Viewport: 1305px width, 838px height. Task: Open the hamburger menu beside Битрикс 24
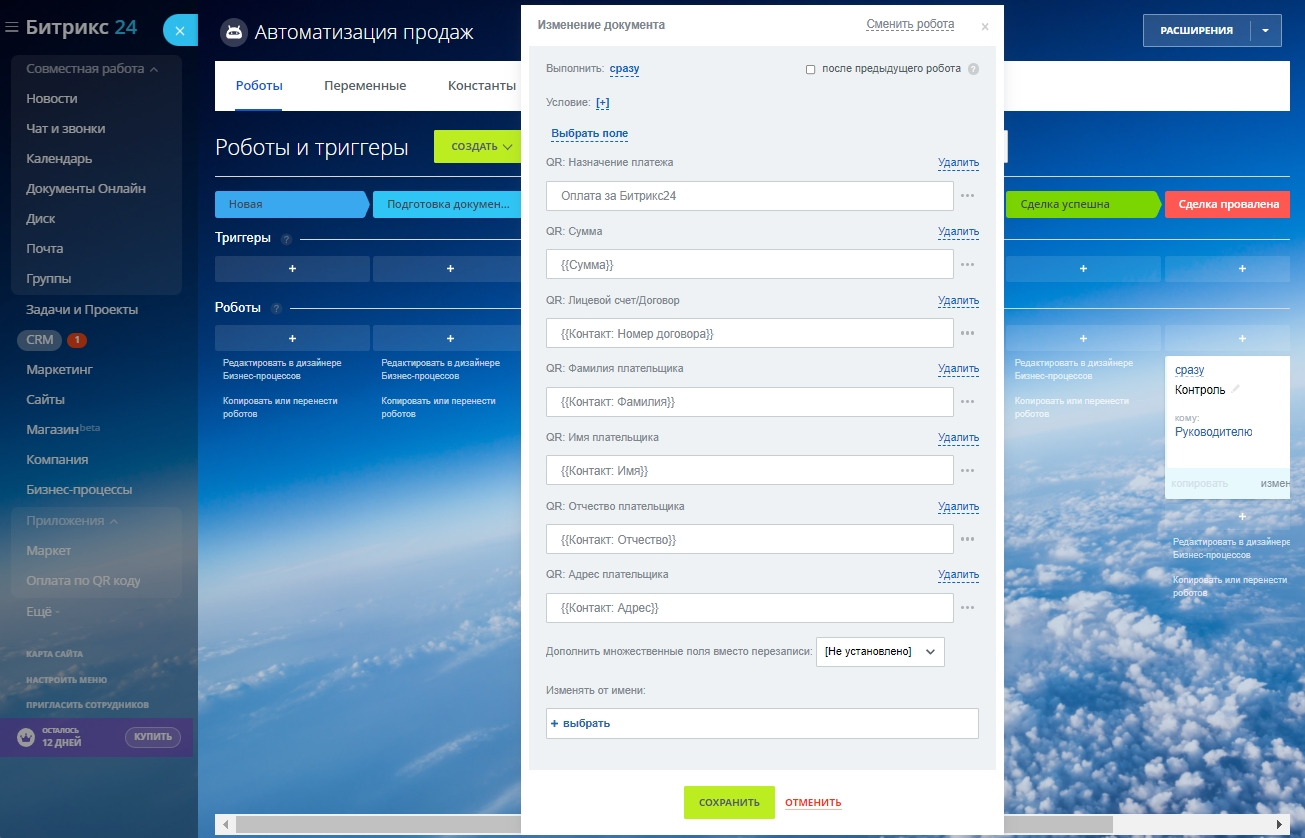(12, 28)
